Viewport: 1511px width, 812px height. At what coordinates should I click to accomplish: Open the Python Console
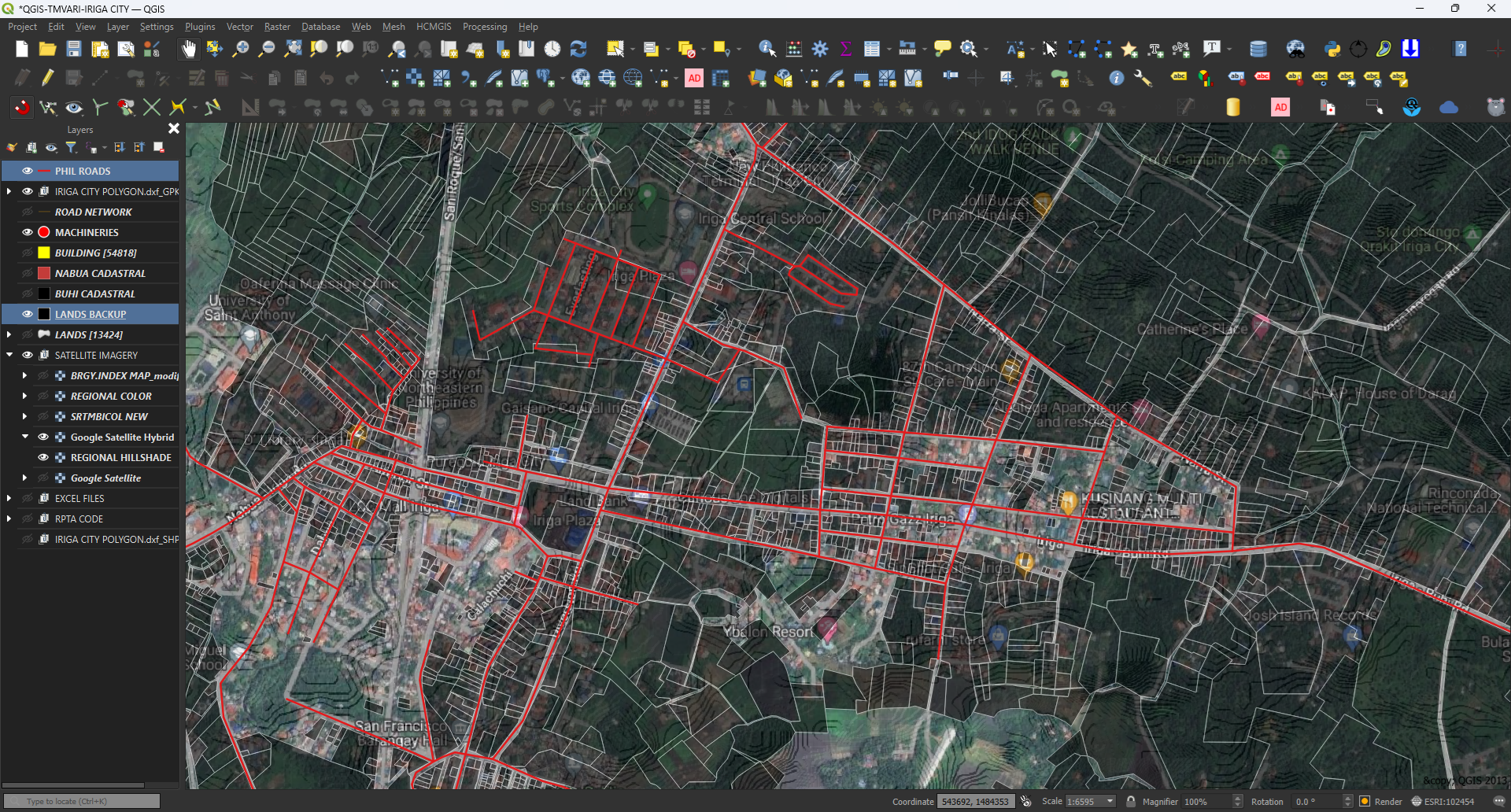[1332, 49]
